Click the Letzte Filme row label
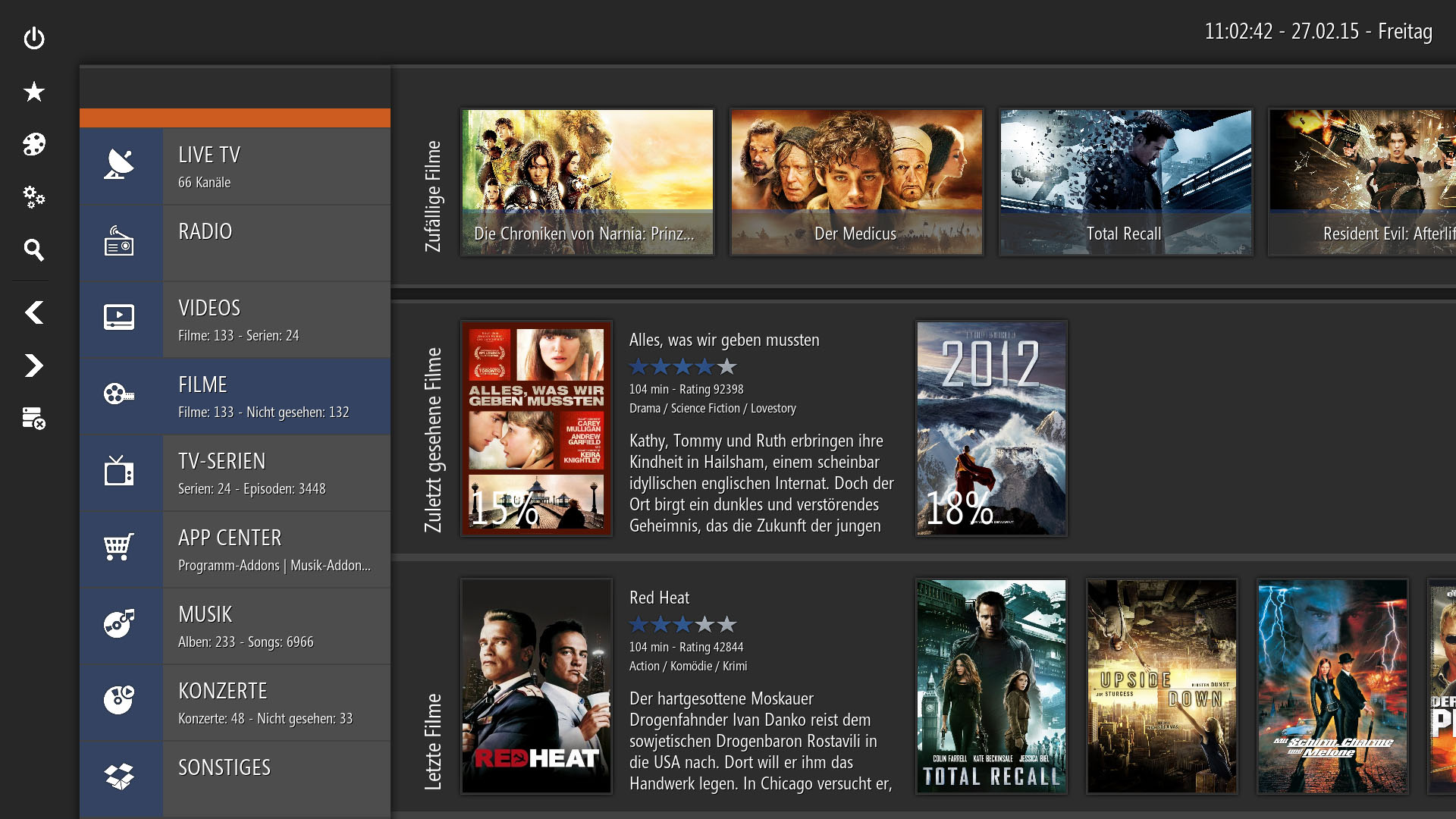Screen dimensions: 1456x819 click(x=432, y=742)
